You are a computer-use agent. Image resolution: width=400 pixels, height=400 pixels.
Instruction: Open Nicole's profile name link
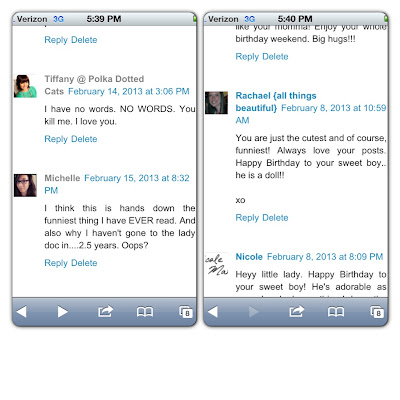tap(249, 257)
